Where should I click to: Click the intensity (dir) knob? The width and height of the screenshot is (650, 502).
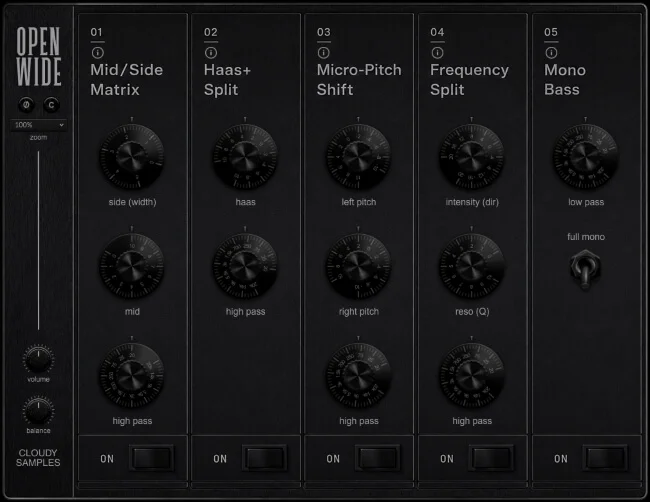tap(471, 157)
